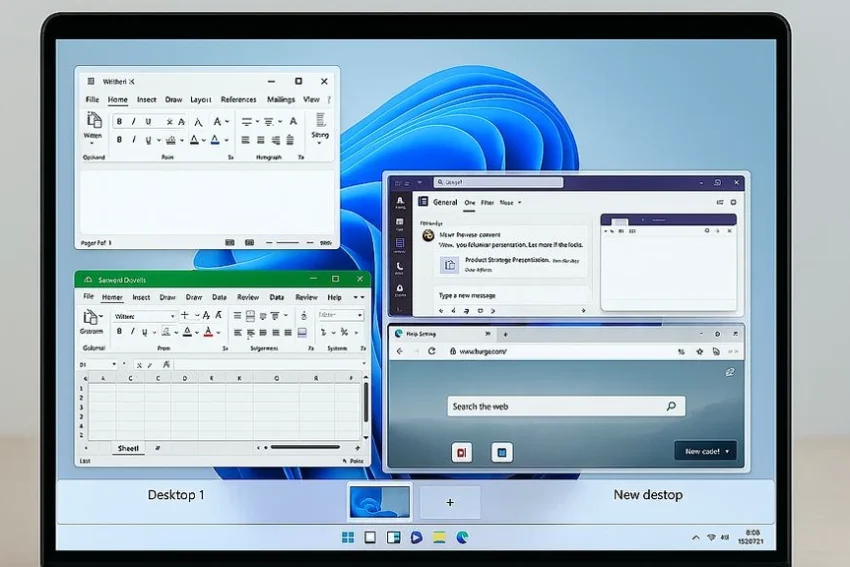This screenshot has height=567, width=850.
Task: Open the Fille menu in Word
Action: [x=92, y=100]
